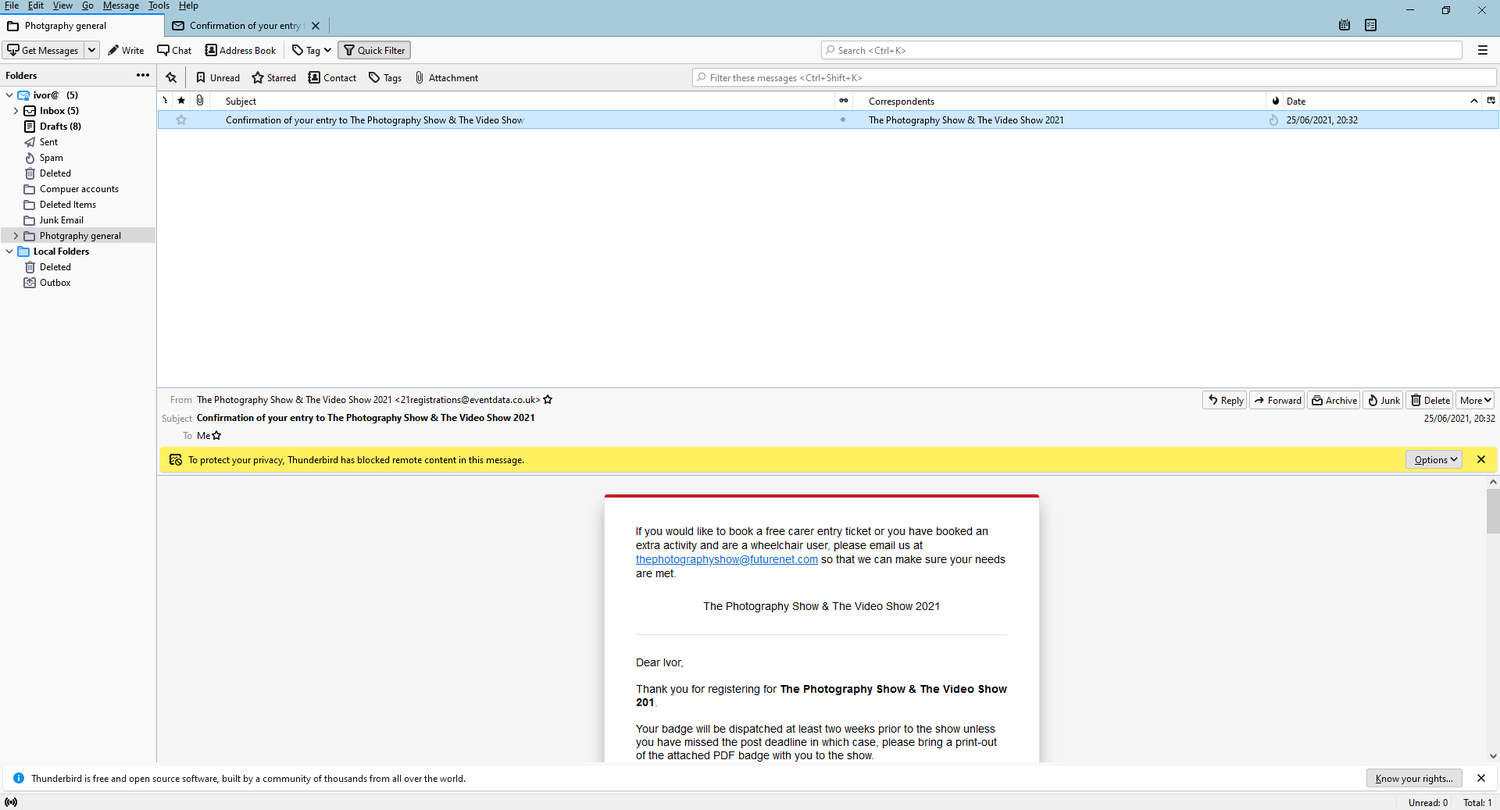
Task: Toggle read status dot of the message
Action: click(x=843, y=120)
